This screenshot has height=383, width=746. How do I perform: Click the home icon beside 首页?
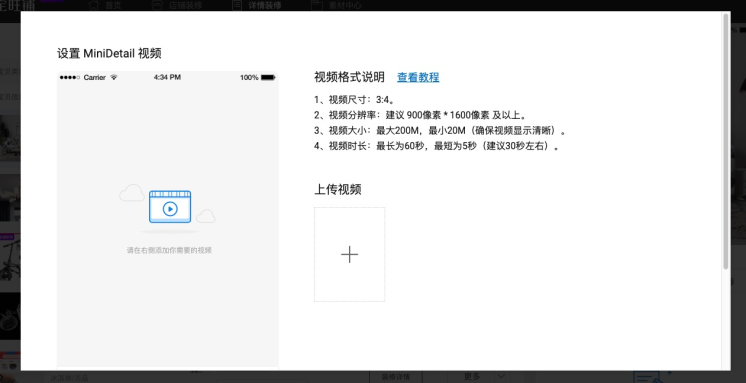93,5
